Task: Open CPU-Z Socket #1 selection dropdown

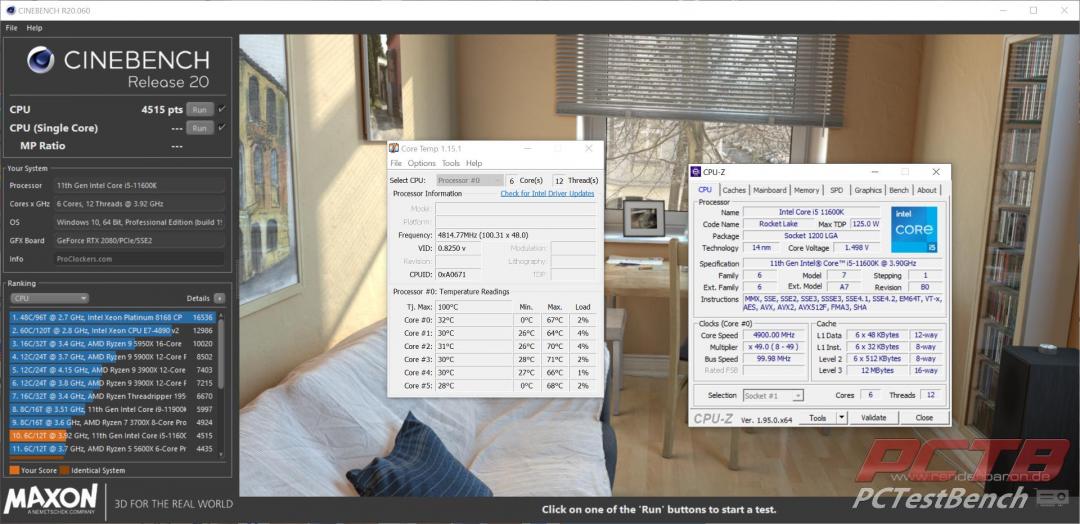Action: [x=773, y=395]
